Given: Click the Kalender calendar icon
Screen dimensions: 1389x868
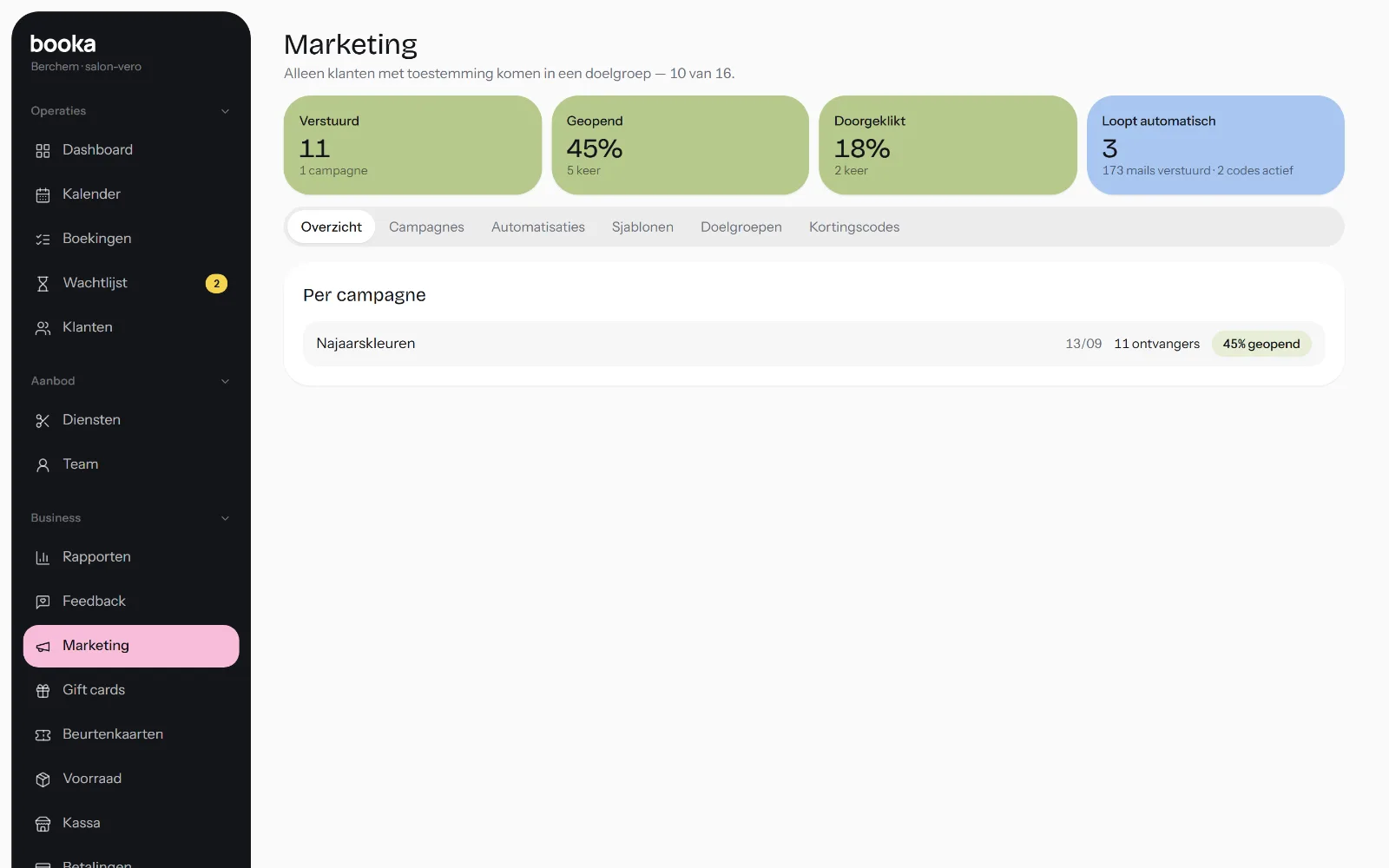Looking at the screenshot, I should pos(43,195).
